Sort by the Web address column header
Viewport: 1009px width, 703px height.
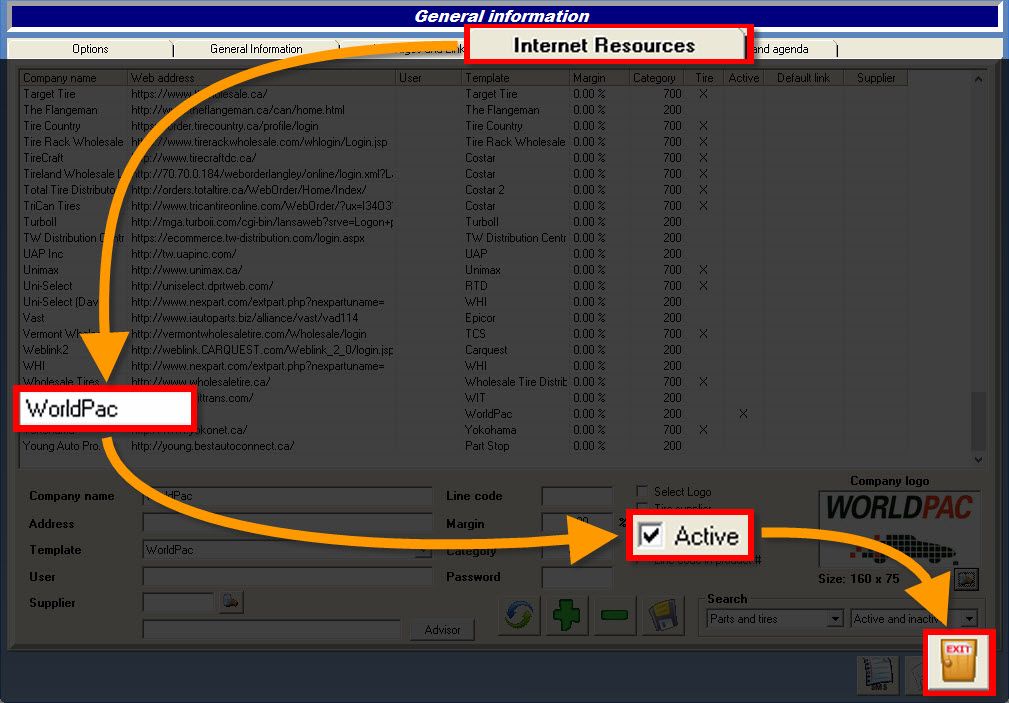(x=261, y=78)
